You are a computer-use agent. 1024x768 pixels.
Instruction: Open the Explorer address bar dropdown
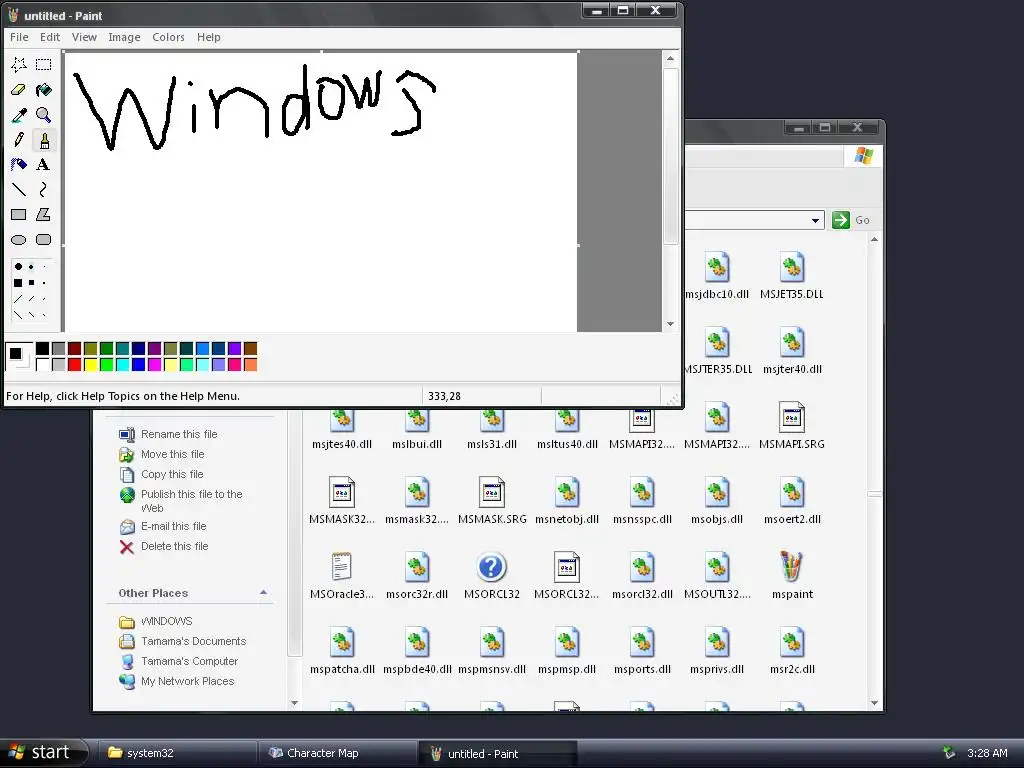815,220
